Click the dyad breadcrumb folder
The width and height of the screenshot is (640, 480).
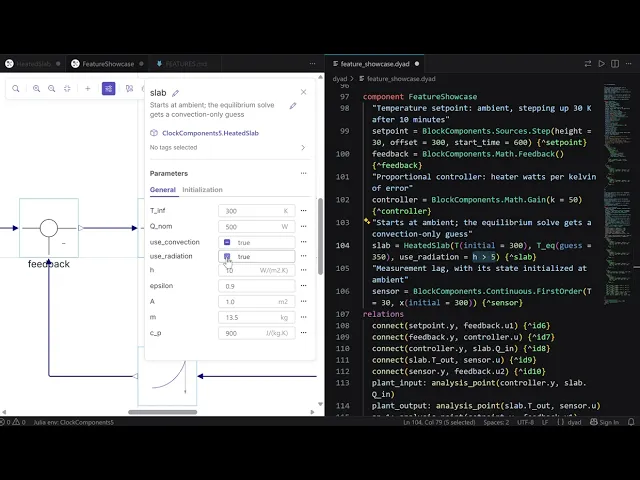pyautogui.click(x=340, y=79)
